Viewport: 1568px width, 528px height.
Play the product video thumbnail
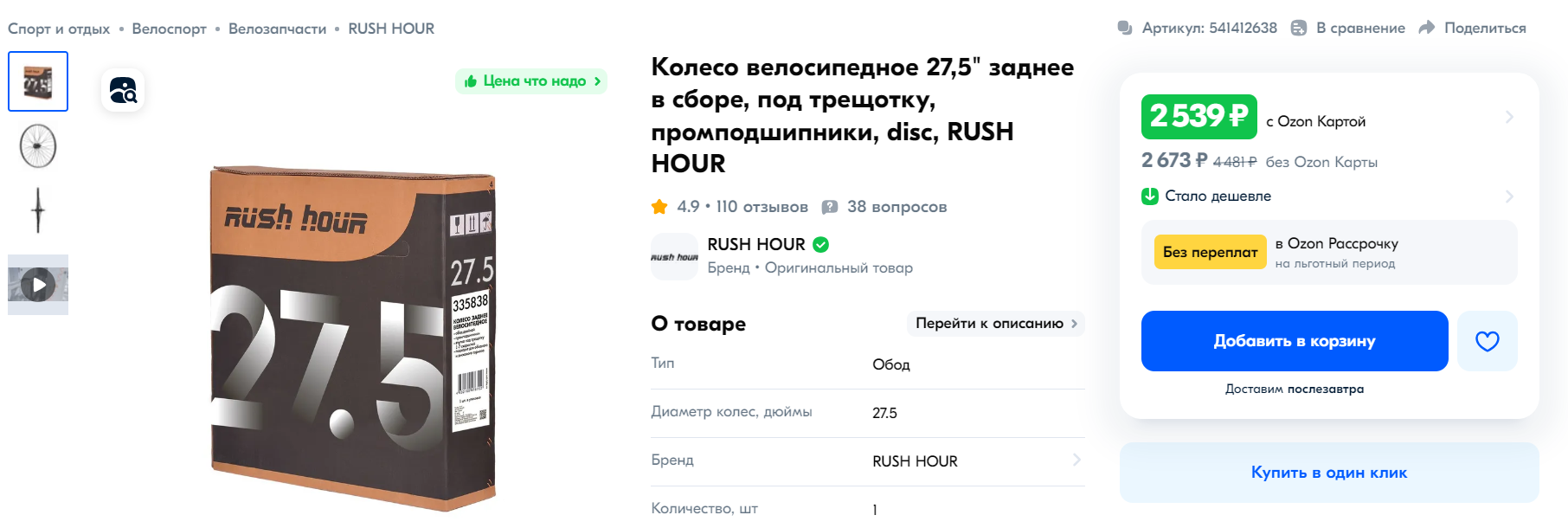[38, 285]
